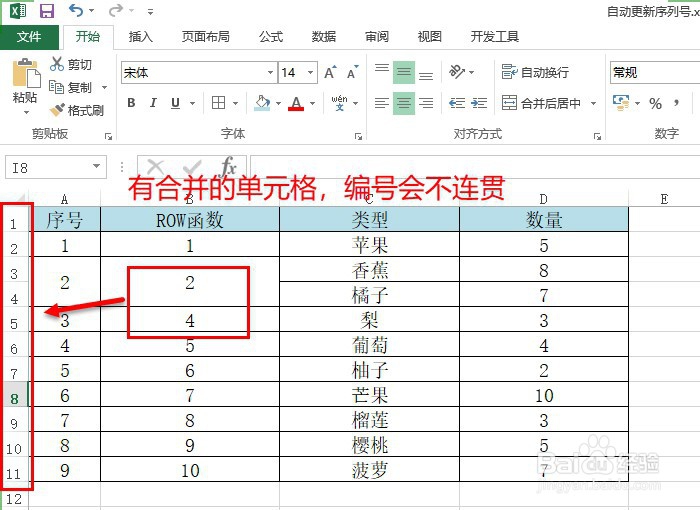This screenshot has width=700, height=510.
Task: Click the increase indent icon
Action: [x=479, y=103]
